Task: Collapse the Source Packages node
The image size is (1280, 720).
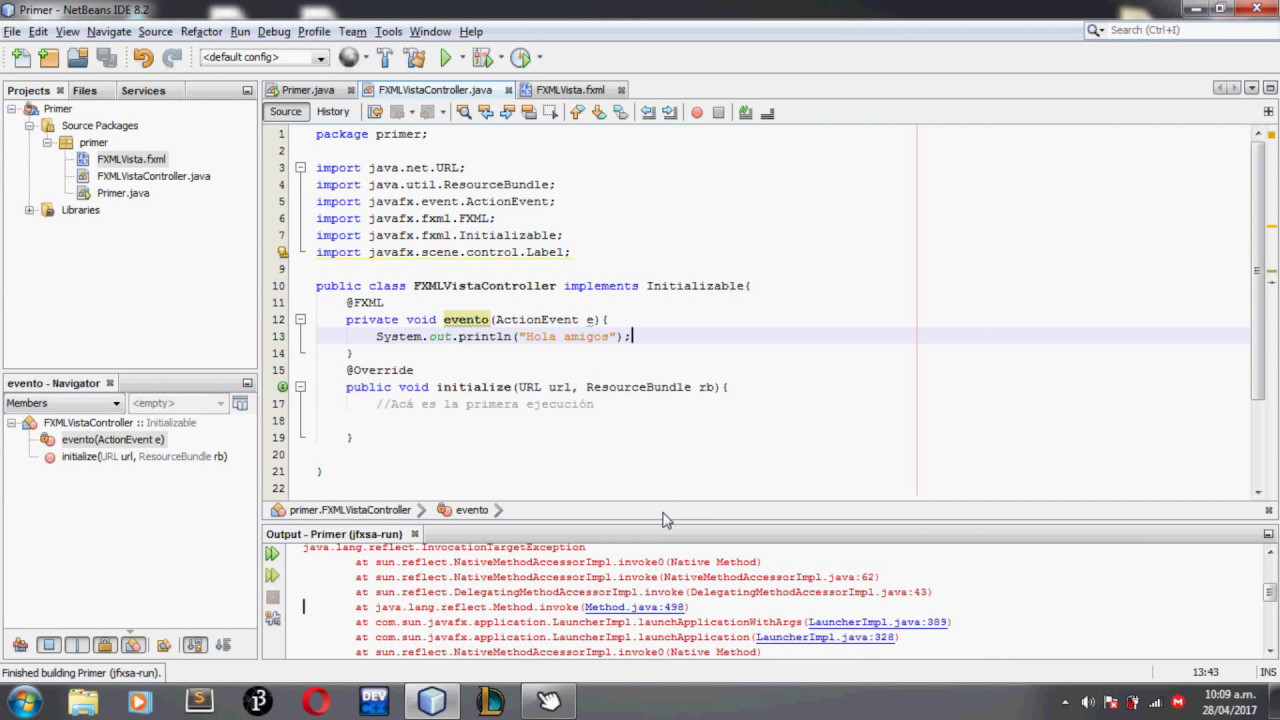Action: [x=30, y=125]
